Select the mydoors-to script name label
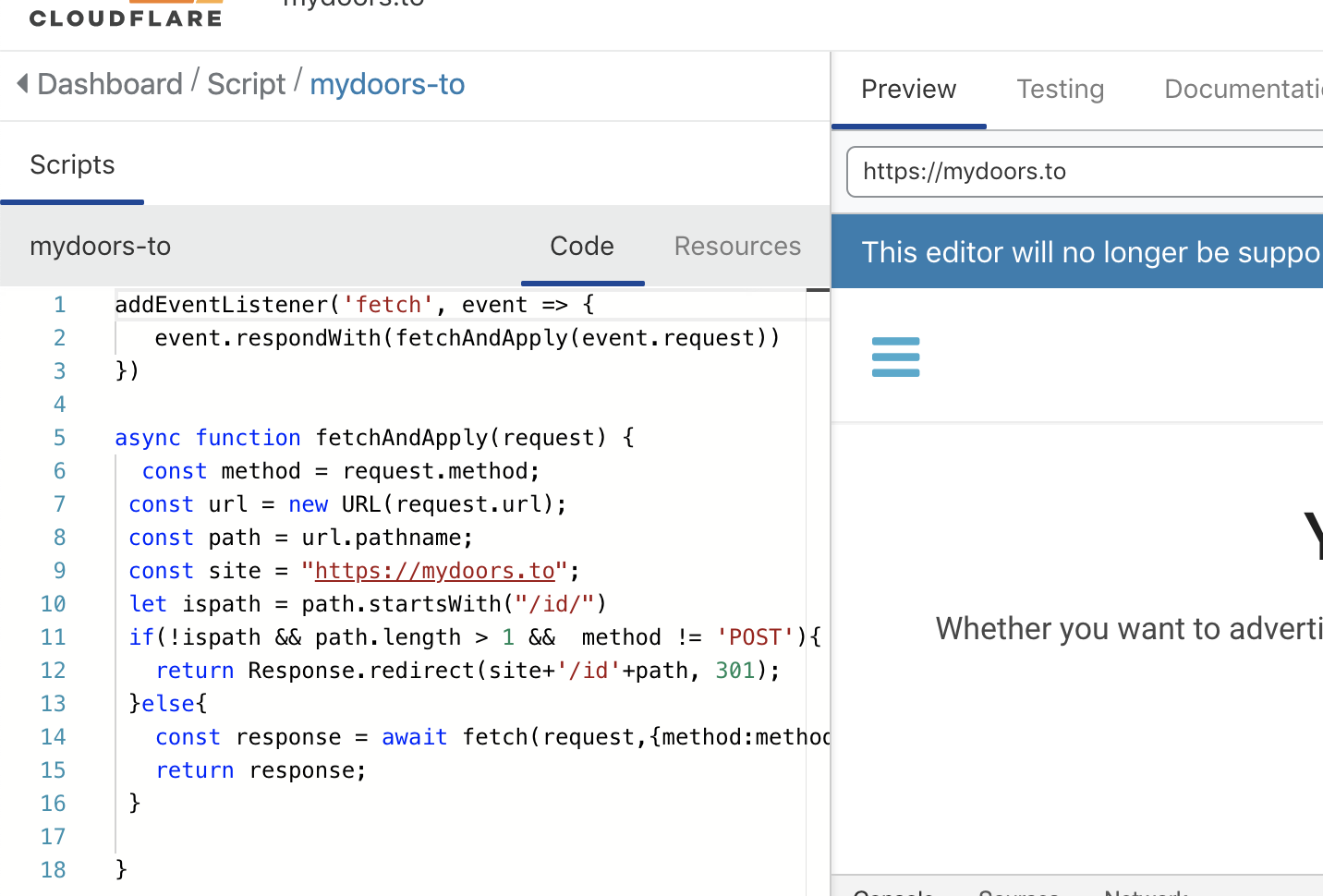Viewport: 1323px width, 896px height. 100,247
